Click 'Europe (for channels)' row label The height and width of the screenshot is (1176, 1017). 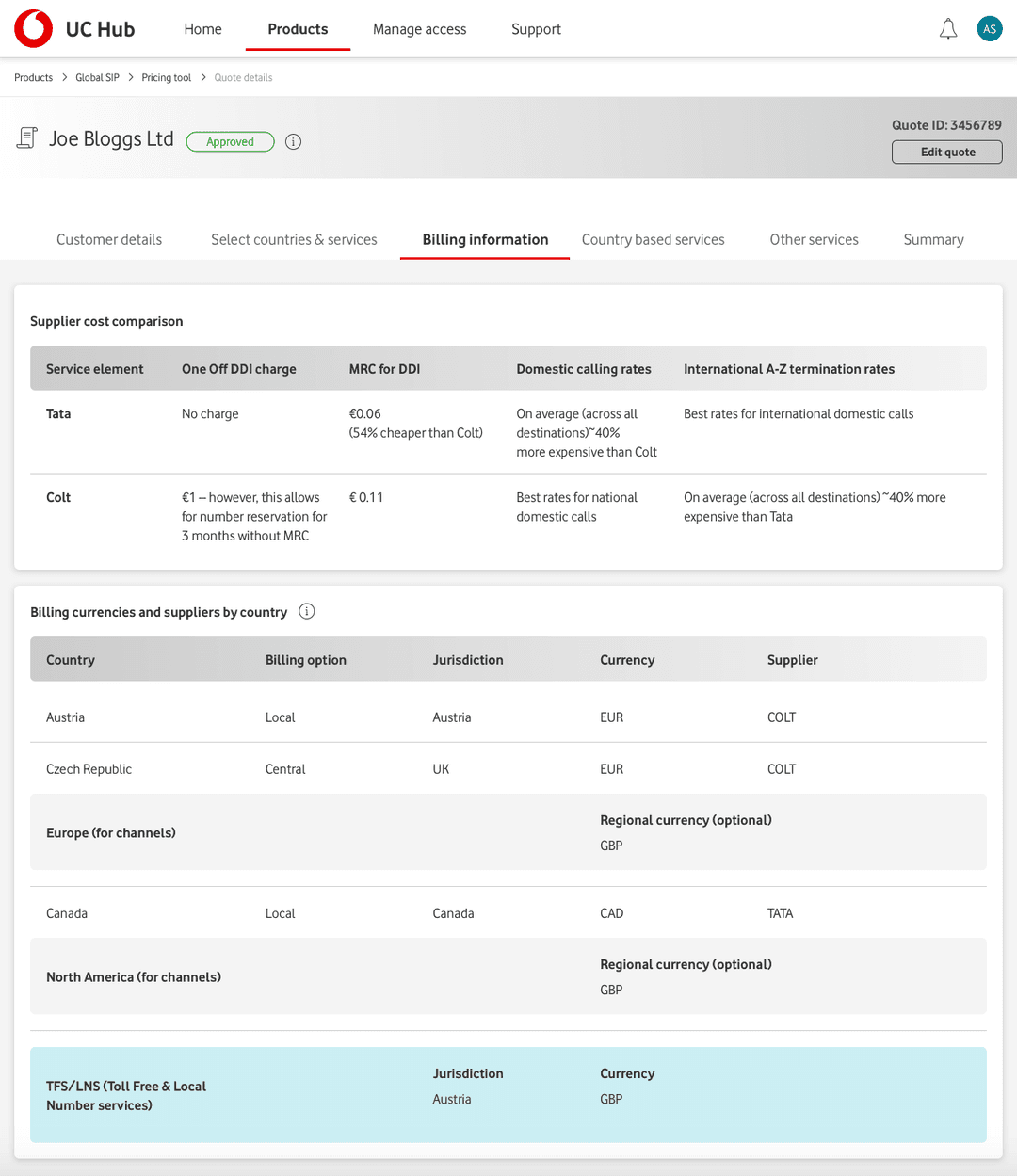pos(111,832)
